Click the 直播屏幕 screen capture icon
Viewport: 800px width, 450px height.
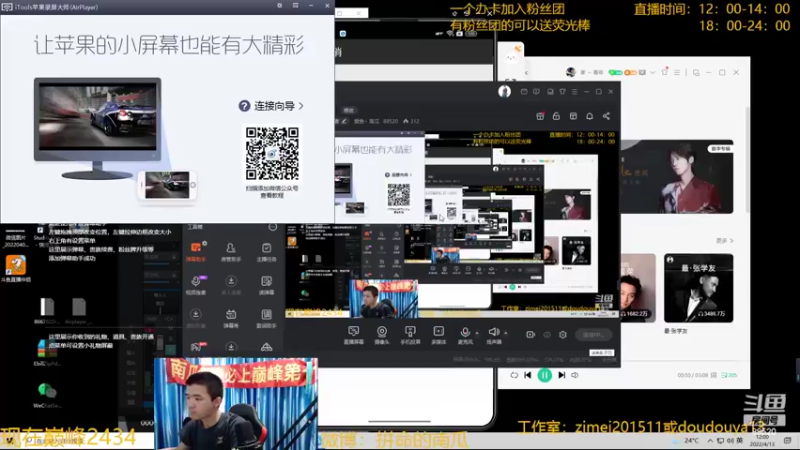354,335
